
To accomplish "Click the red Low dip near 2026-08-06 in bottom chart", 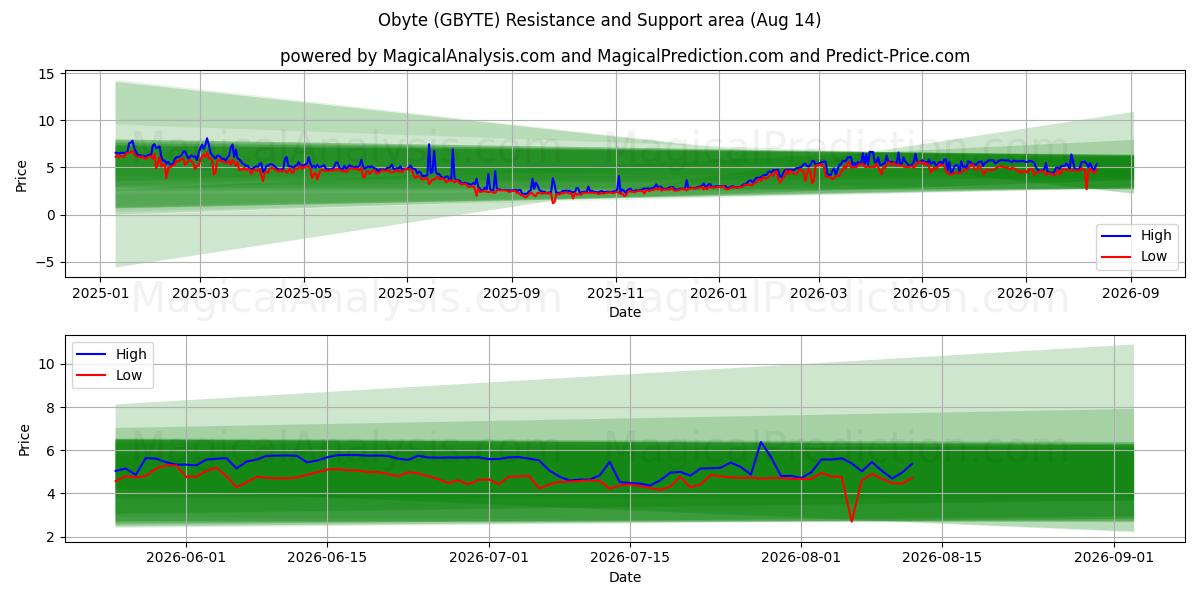I will click(852, 519).
